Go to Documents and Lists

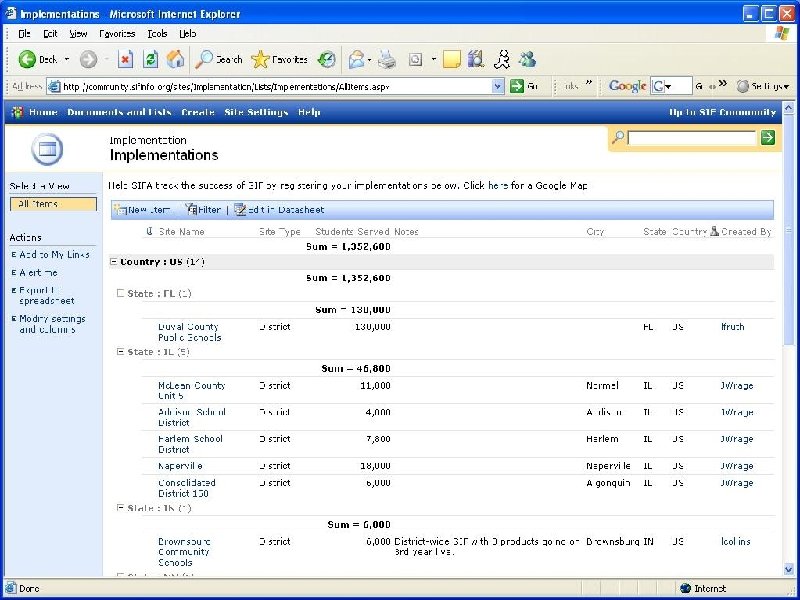pos(119,112)
